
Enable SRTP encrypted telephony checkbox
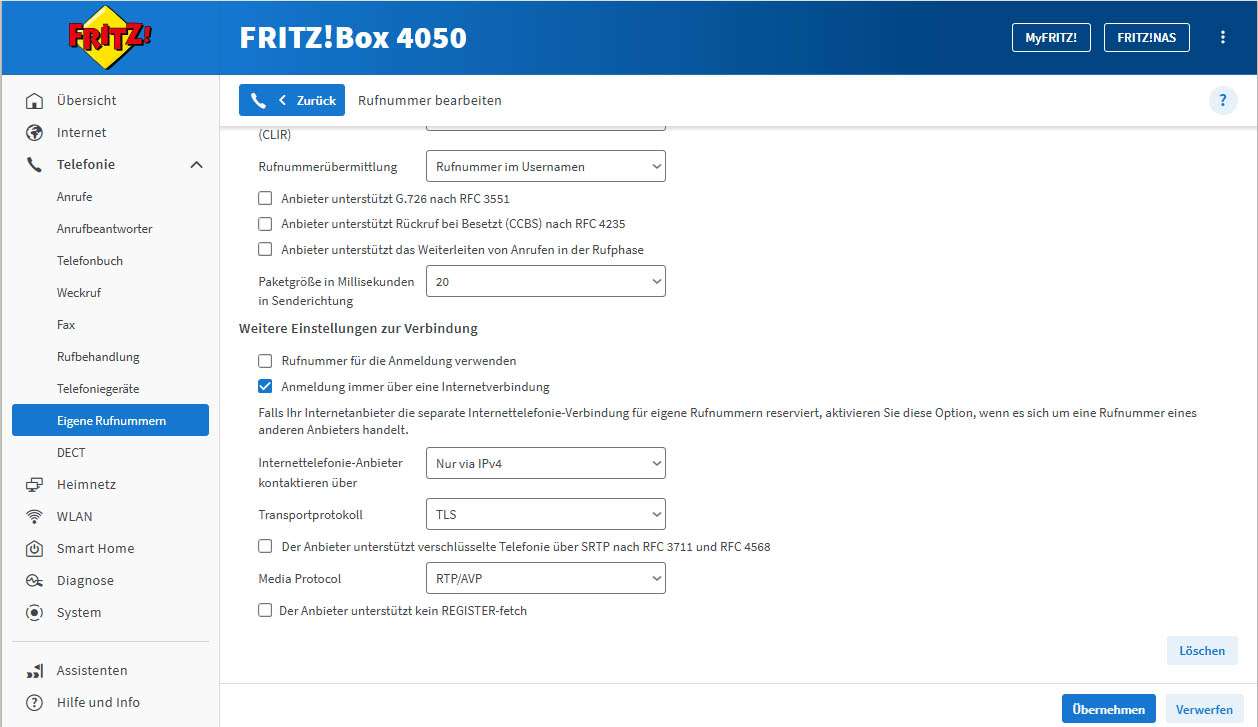coord(265,547)
